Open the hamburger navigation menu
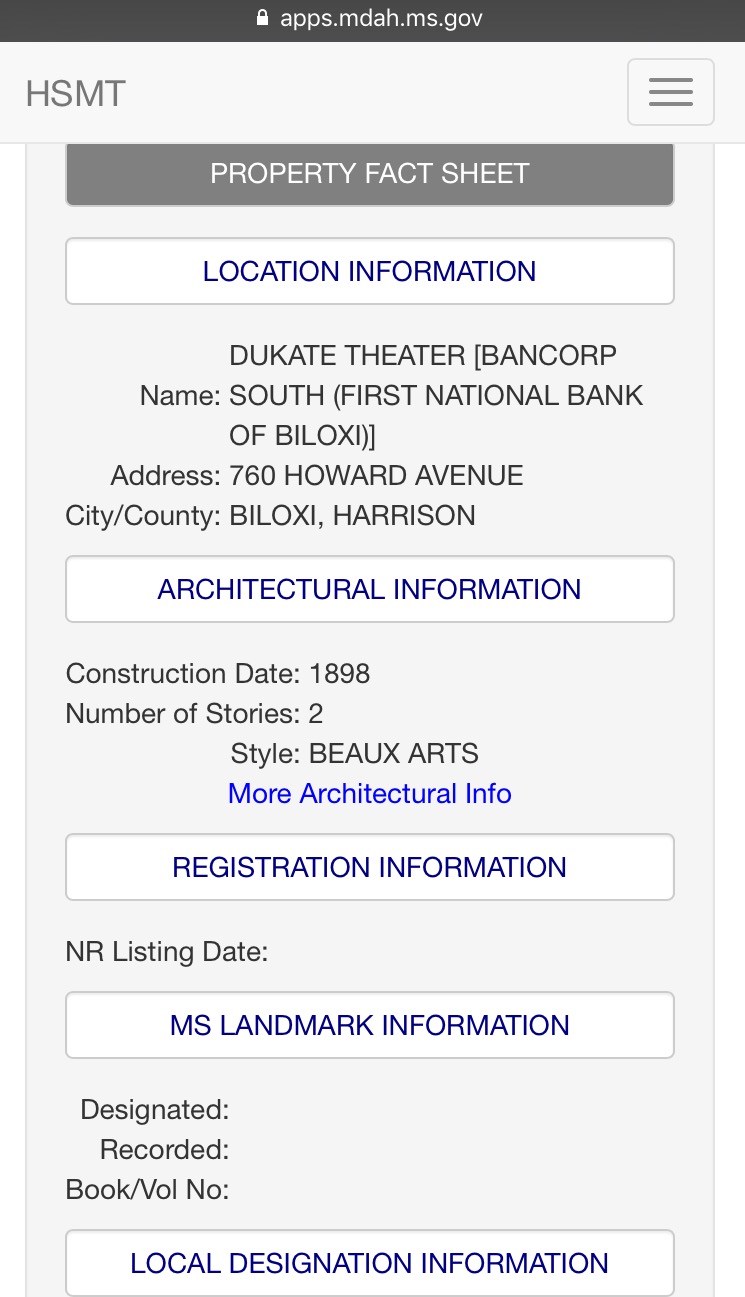745x1297 pixels. 670,92
